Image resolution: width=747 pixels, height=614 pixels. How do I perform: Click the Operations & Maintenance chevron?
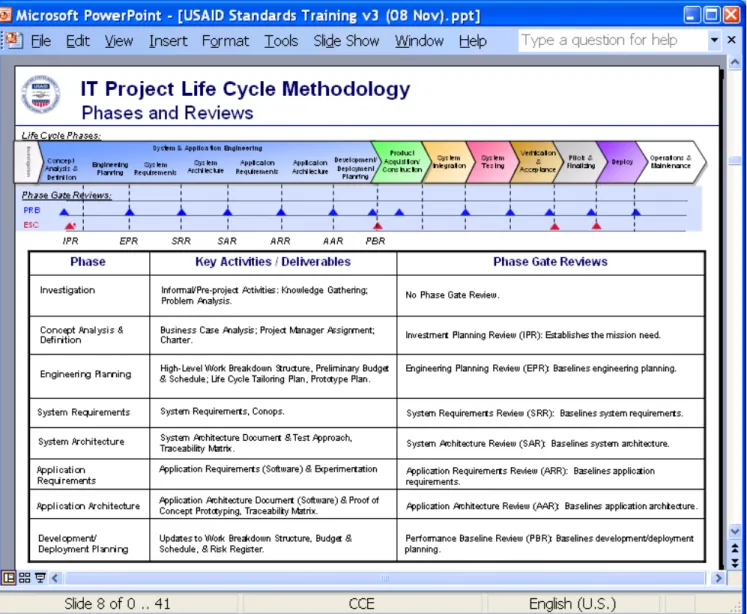point(671,162)
